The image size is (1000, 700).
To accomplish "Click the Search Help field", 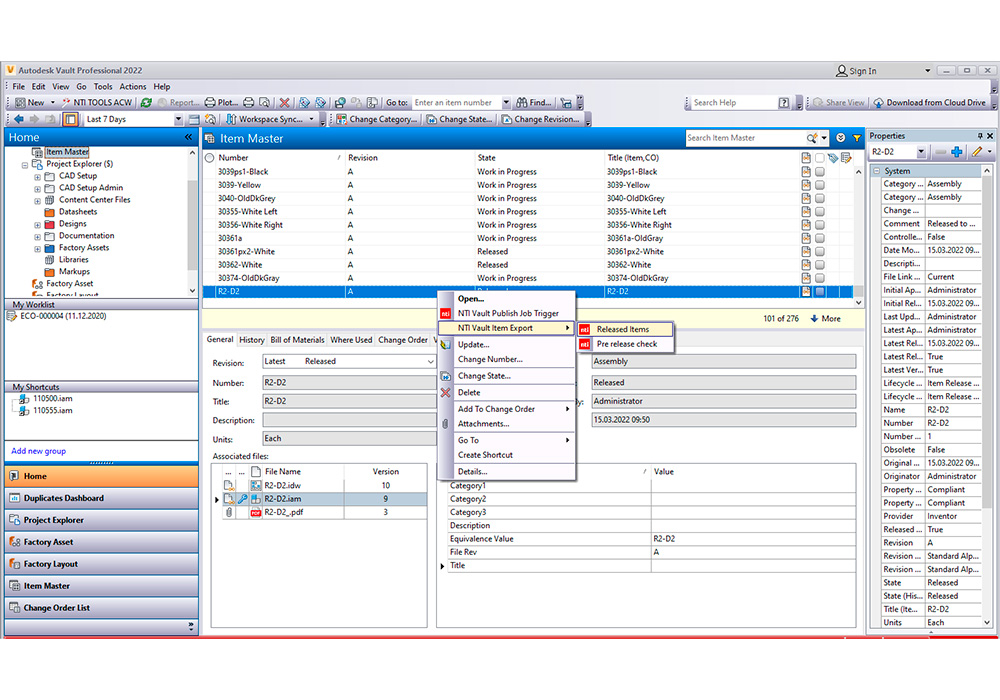I will pos(733,103).
